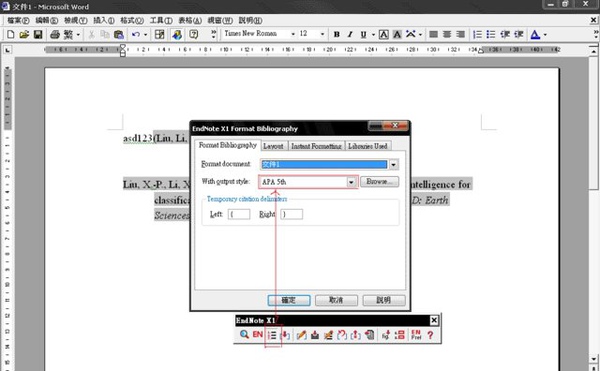This screenshot has width=600, height=371.
Task: Toggle numbered list formatting
Action: pyautogui.click(x=478, y=34)
